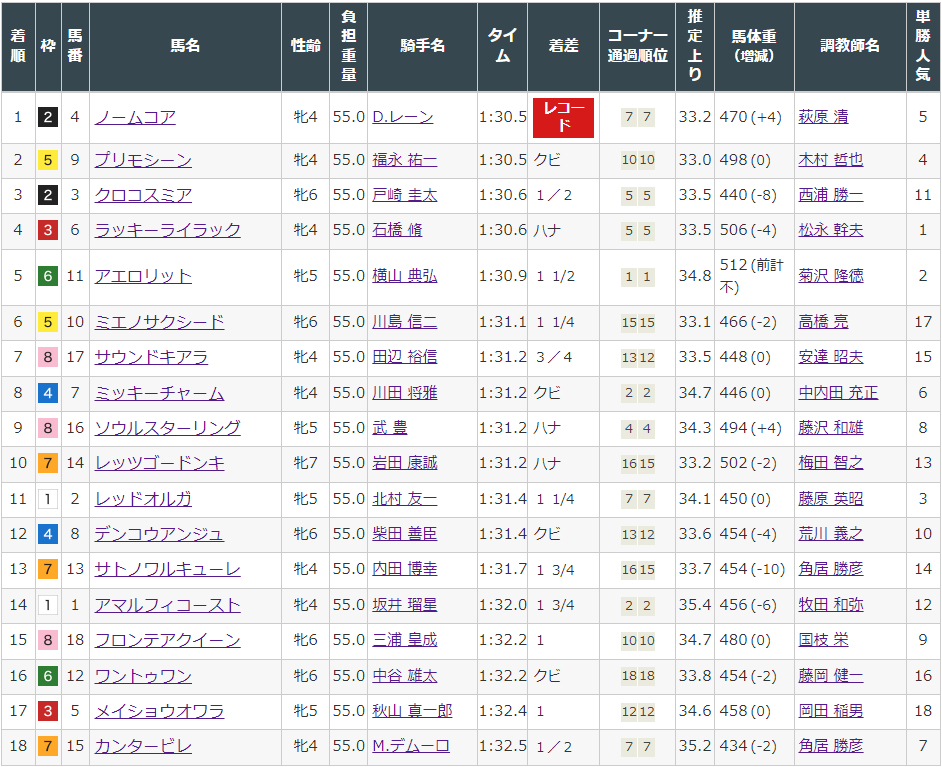
Task: Open horse link クロコスミア
Action: click(x=143, y=195)
